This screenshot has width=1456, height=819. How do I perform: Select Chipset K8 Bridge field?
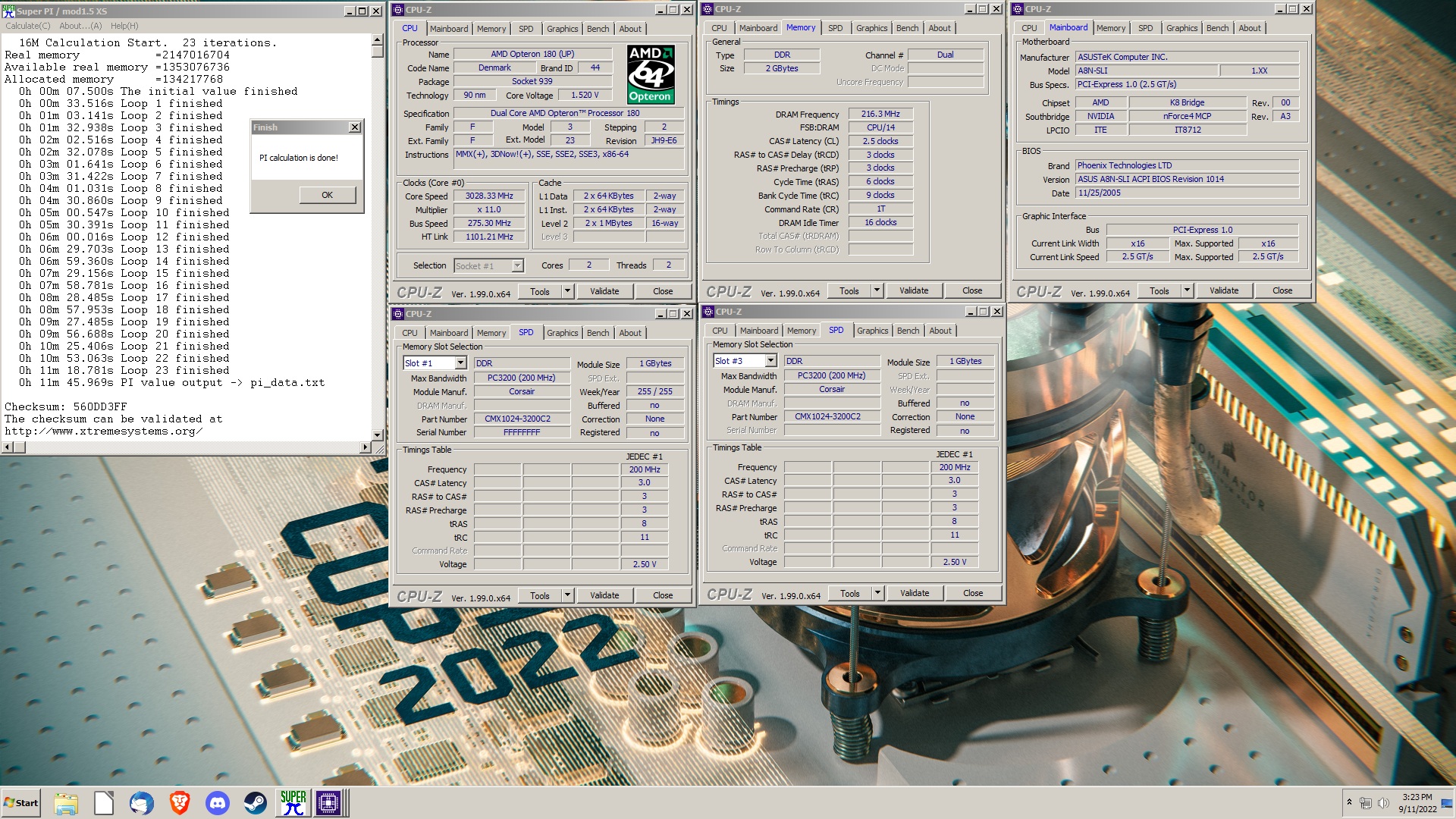pyautogui.click(x=1187, y=102)
